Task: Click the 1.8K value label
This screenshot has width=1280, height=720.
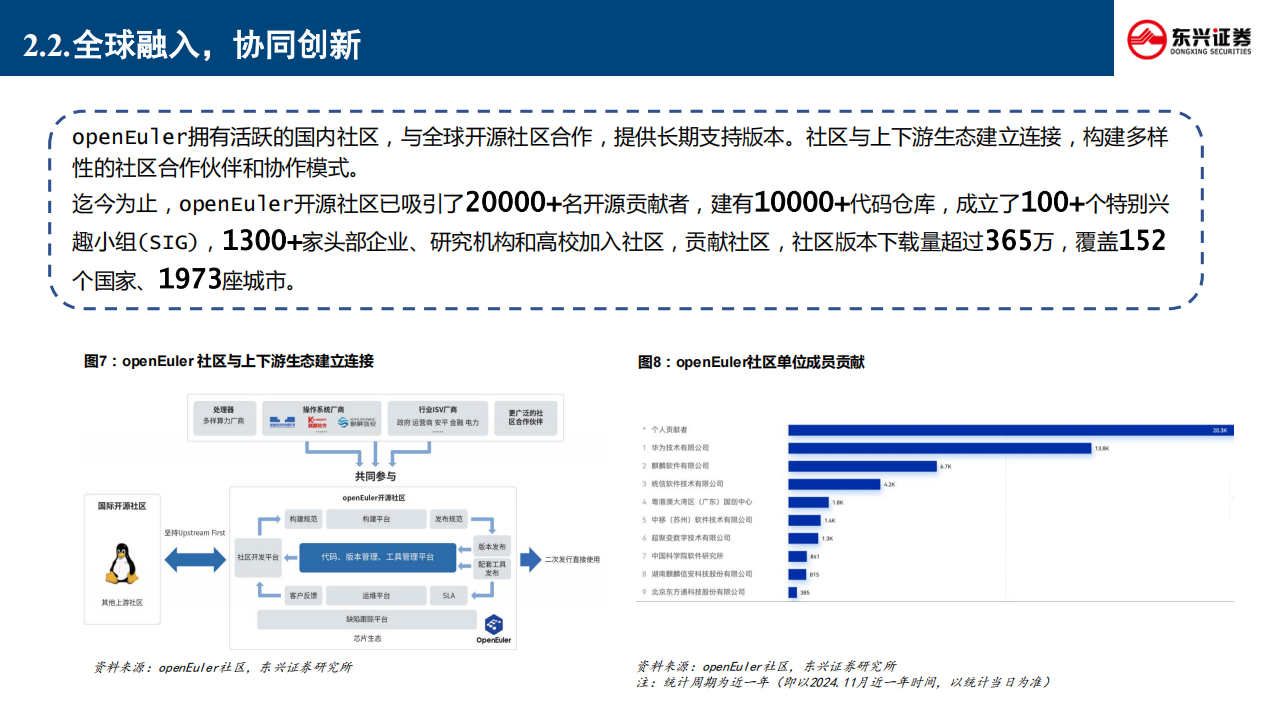Action: (x=838, y=502)
